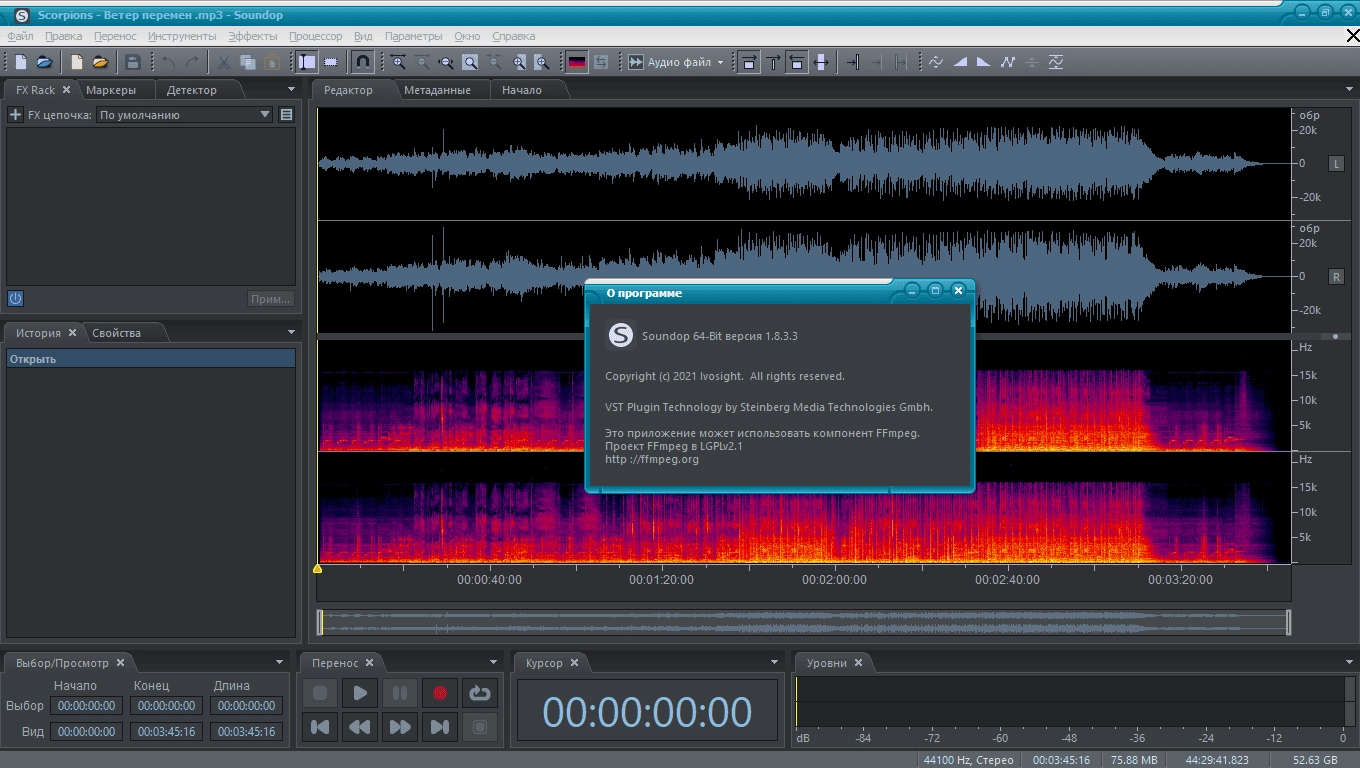Toggle the left channel L button

coord(1336,163)
